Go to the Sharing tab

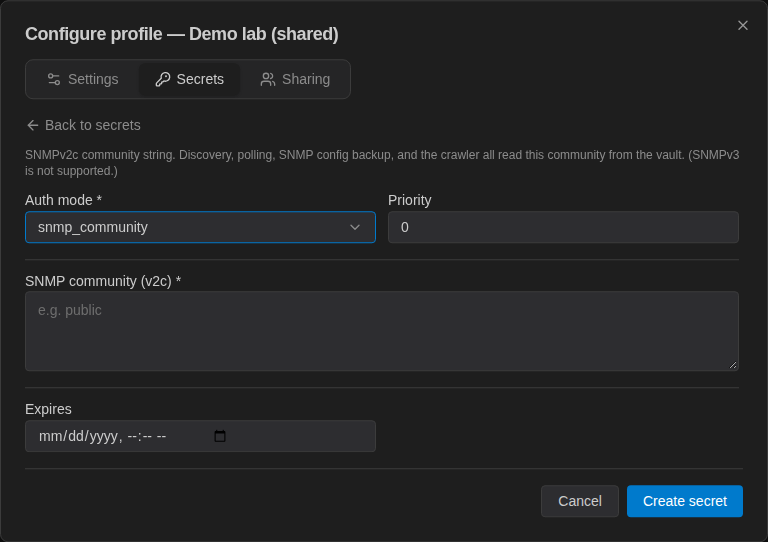(x=295, y=79)
